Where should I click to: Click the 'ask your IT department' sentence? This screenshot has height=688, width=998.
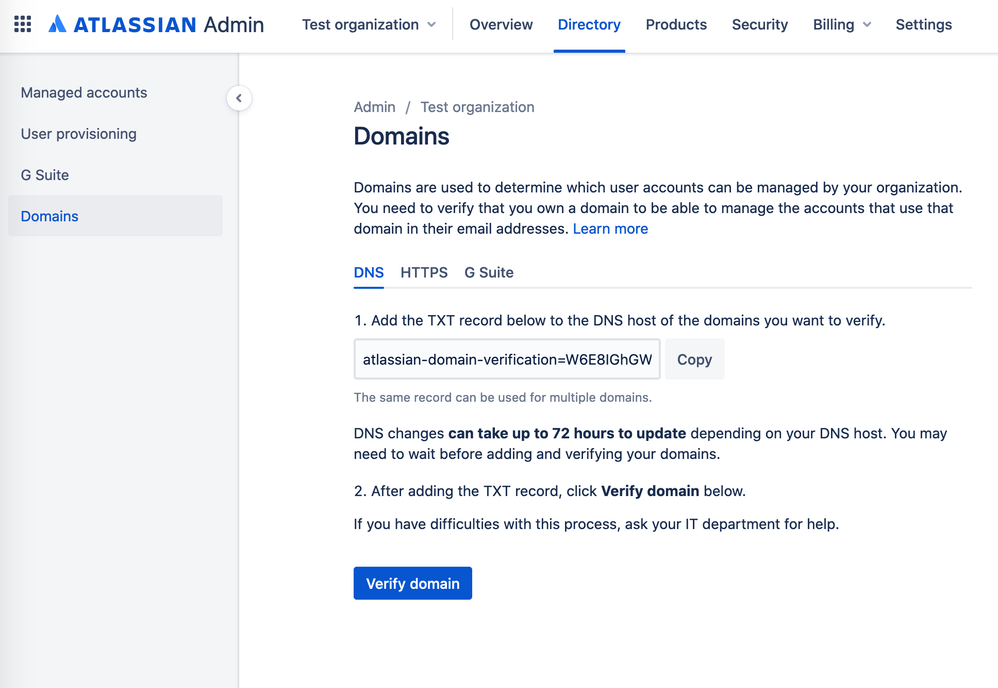click(x=596, y=524)
